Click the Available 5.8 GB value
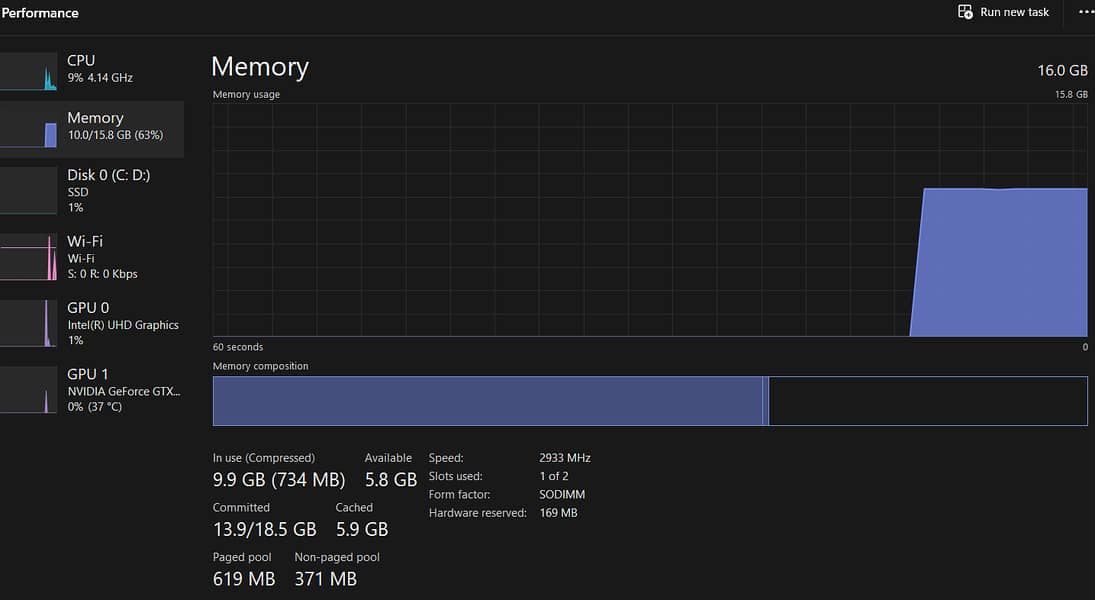 [x=390, y=480]
